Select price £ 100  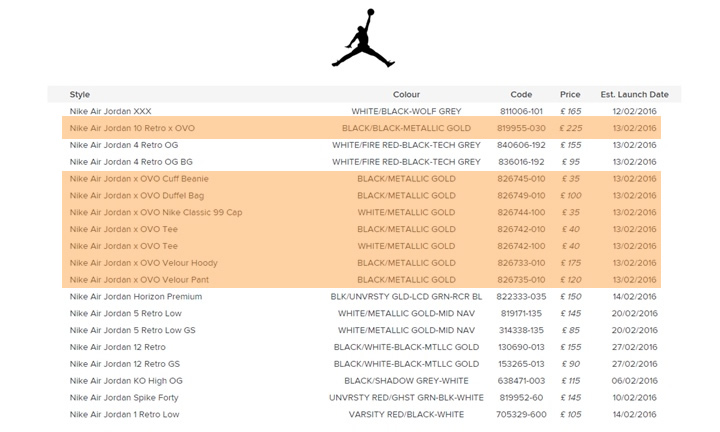[570, 196]
